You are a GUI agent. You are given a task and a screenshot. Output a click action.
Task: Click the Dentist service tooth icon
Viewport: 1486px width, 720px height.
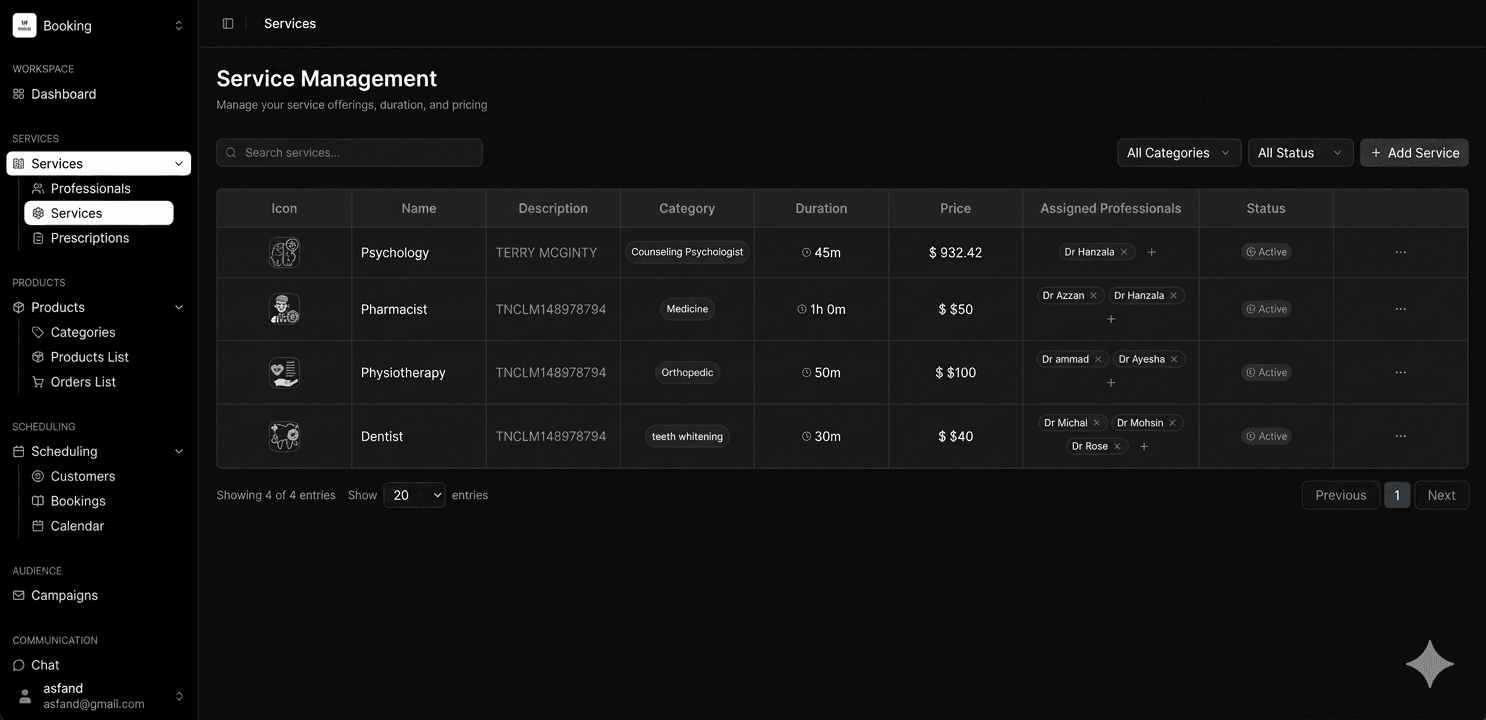coord(284,436)
